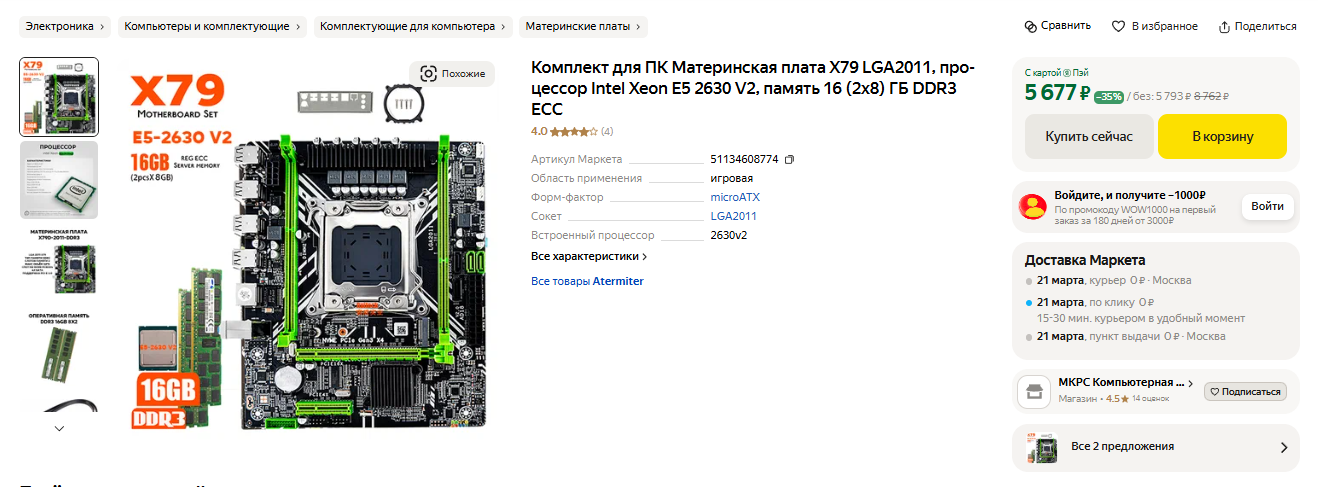Click the В корзину button
Viewport: 1318px width, 487px height.
(x=1222, y=137)
